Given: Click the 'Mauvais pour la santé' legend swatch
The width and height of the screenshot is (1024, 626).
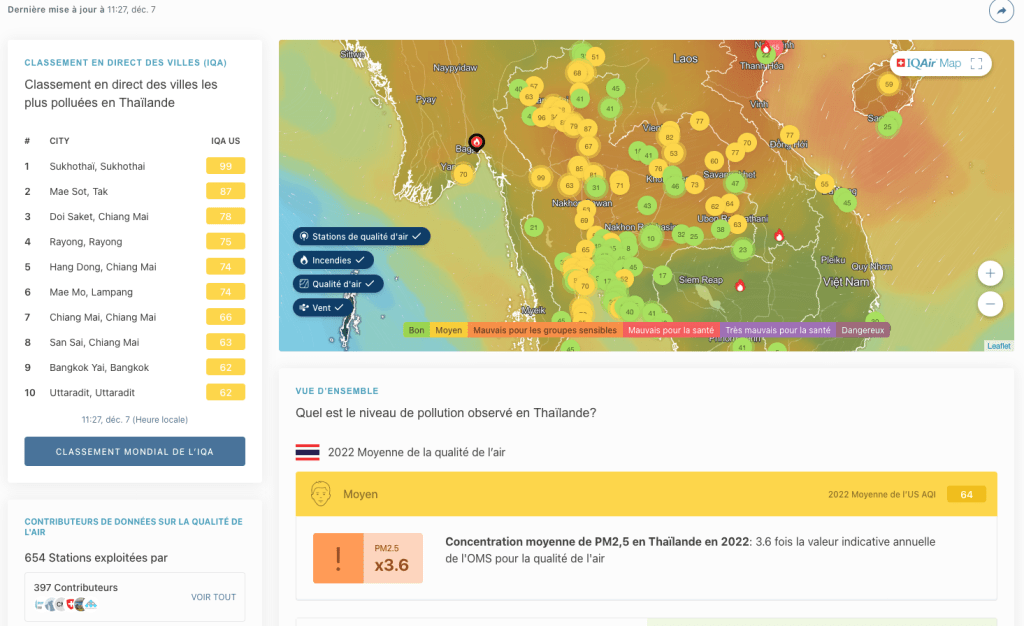Looking at the screenshot, I should (x=669, y=330).
